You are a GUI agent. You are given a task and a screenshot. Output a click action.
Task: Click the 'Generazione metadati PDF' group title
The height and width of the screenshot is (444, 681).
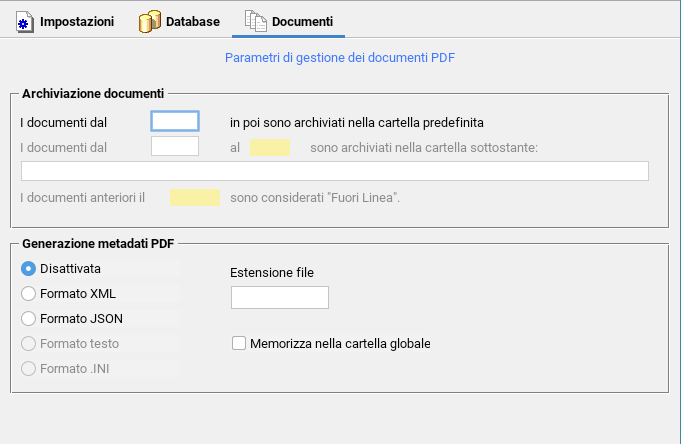pyautogui.click(x=98, y=244)
